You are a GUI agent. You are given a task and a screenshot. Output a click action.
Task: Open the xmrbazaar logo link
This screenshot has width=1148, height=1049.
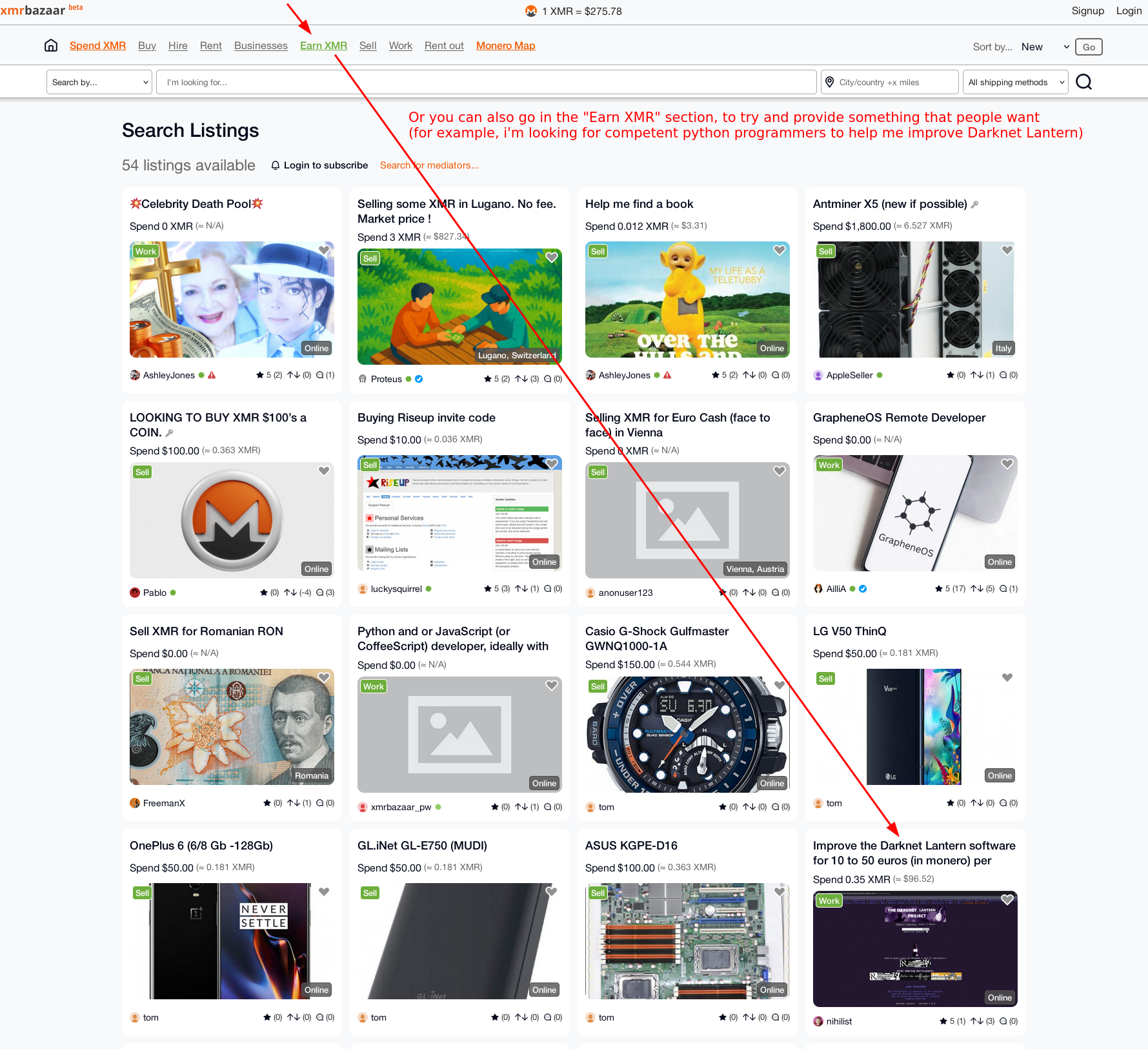pyautogui.click(x=41, y=10)
